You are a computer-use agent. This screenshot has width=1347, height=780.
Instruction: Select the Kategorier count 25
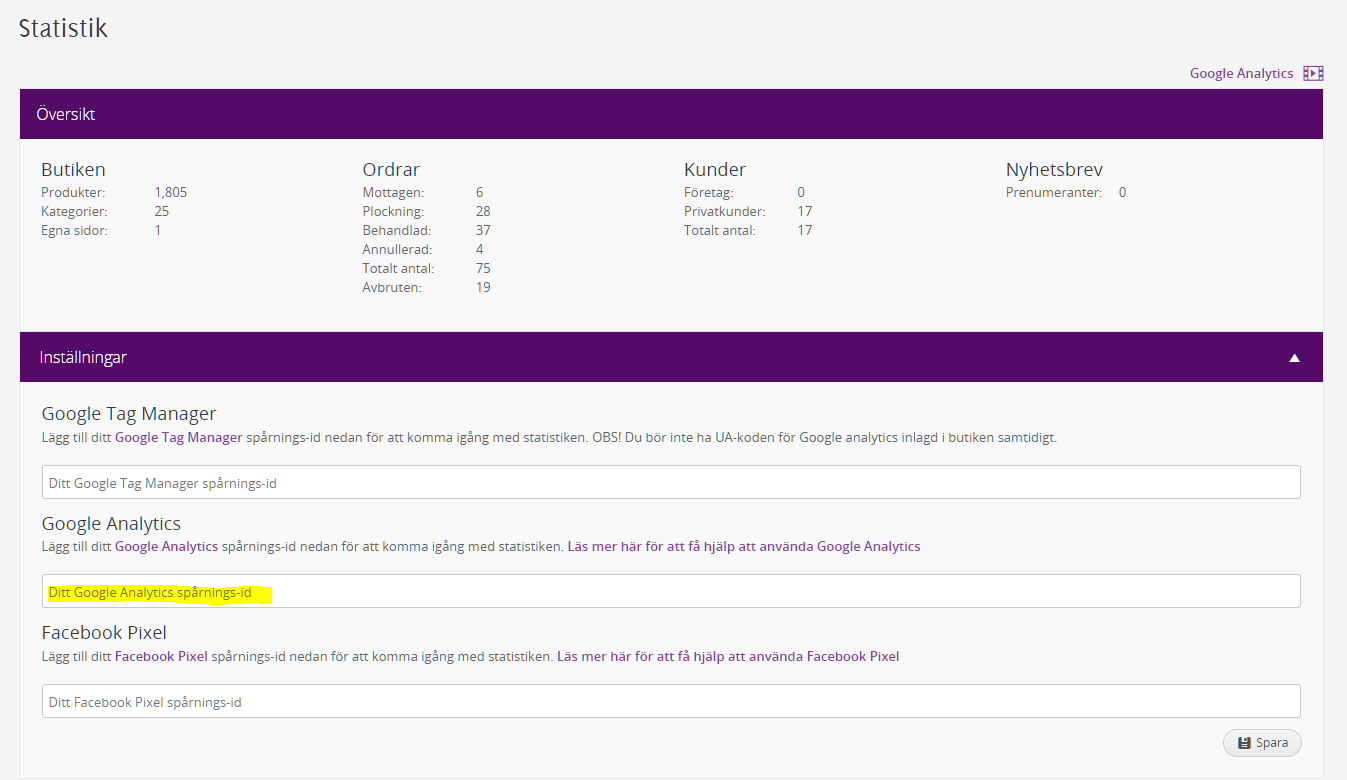[162, 211]
